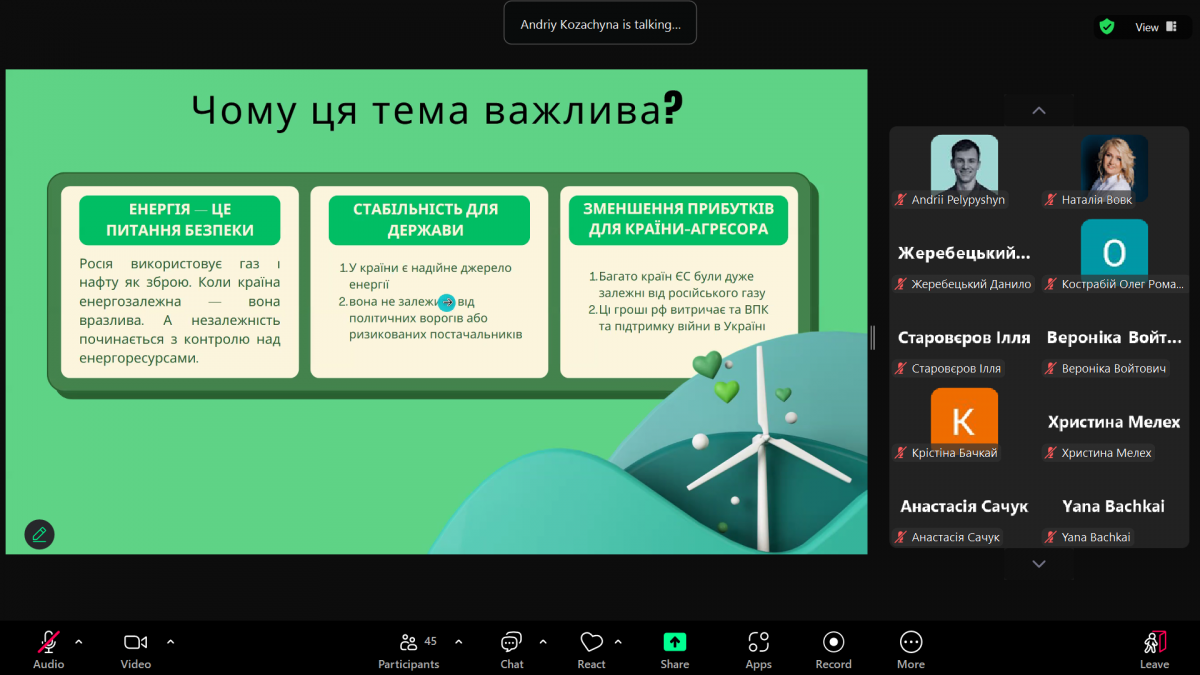1200x675 pixels.
Task: Click the green Share screen icon
Action: point(674,640)
